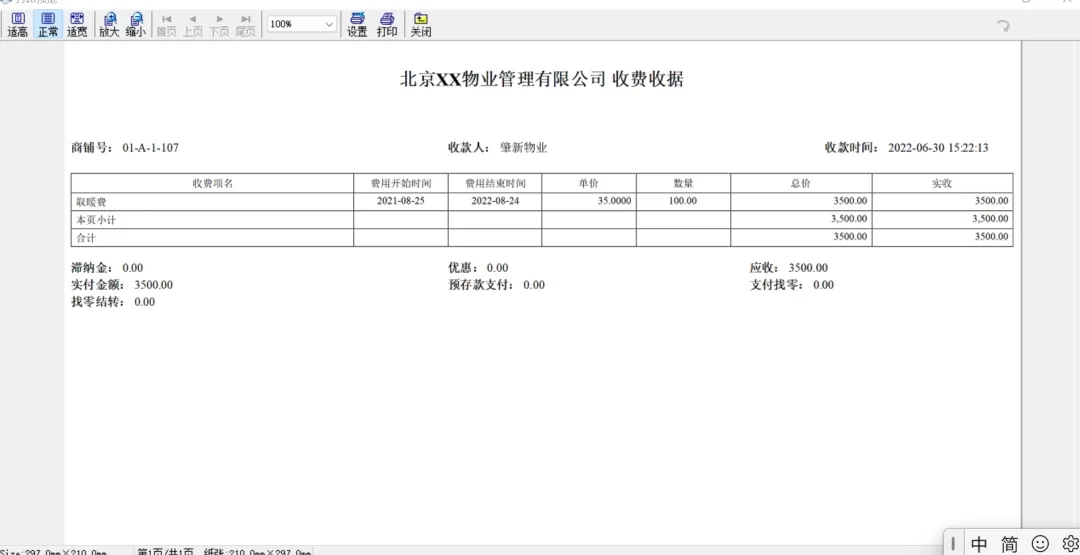The height and width of the screenshot is (555, 1080).
Task: Select the 正常 normal view icon
Action: coord(48,25)
